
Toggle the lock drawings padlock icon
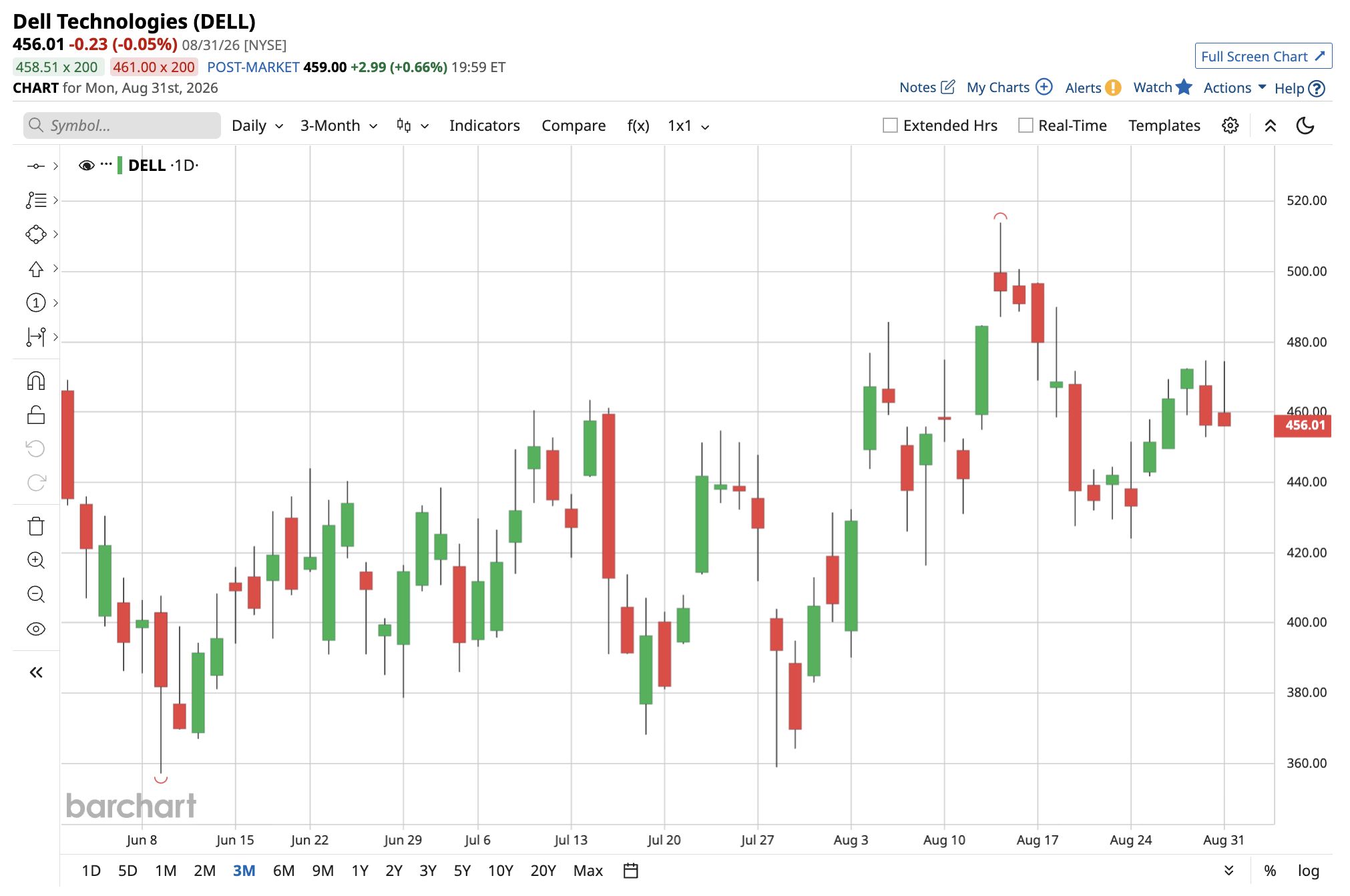click(36, 415)
